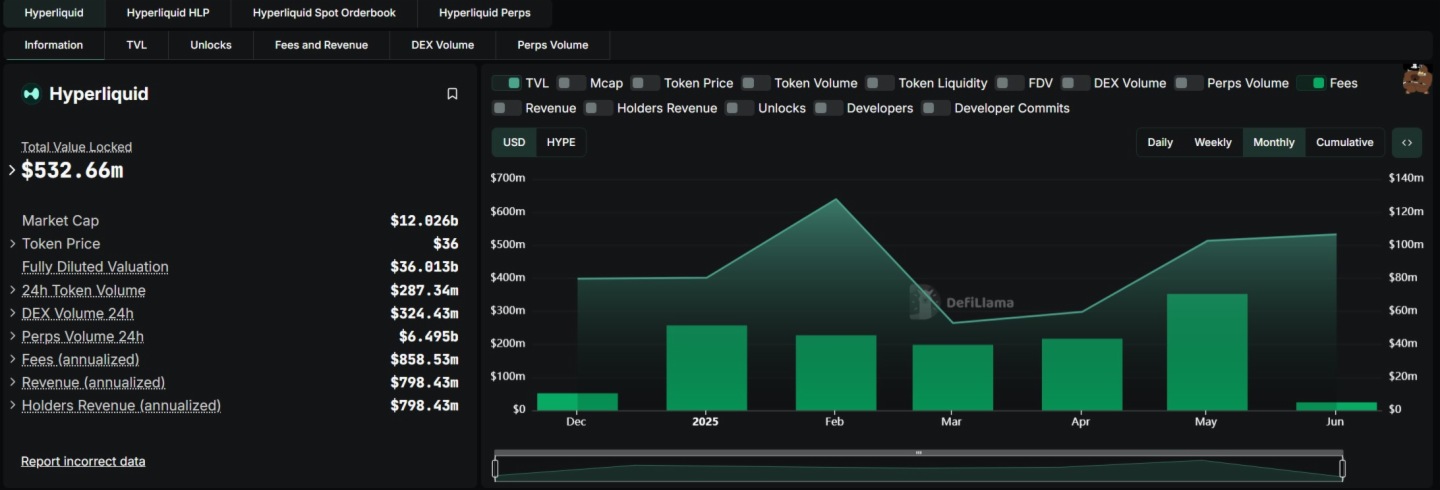Click Report incorrect data link

tap(83, 461)
